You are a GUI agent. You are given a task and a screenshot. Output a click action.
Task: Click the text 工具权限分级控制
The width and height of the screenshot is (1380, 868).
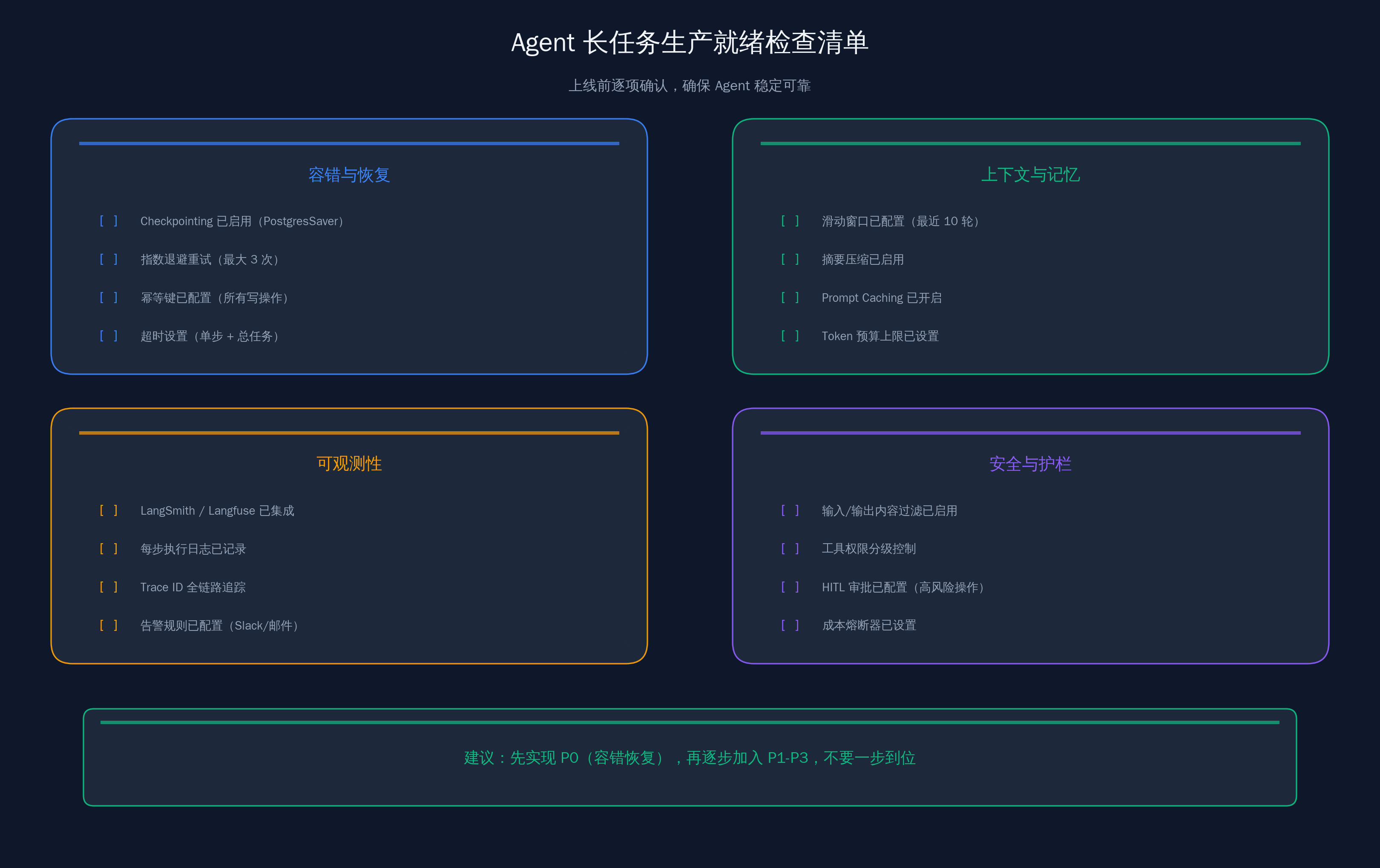[x=869, y=549]
